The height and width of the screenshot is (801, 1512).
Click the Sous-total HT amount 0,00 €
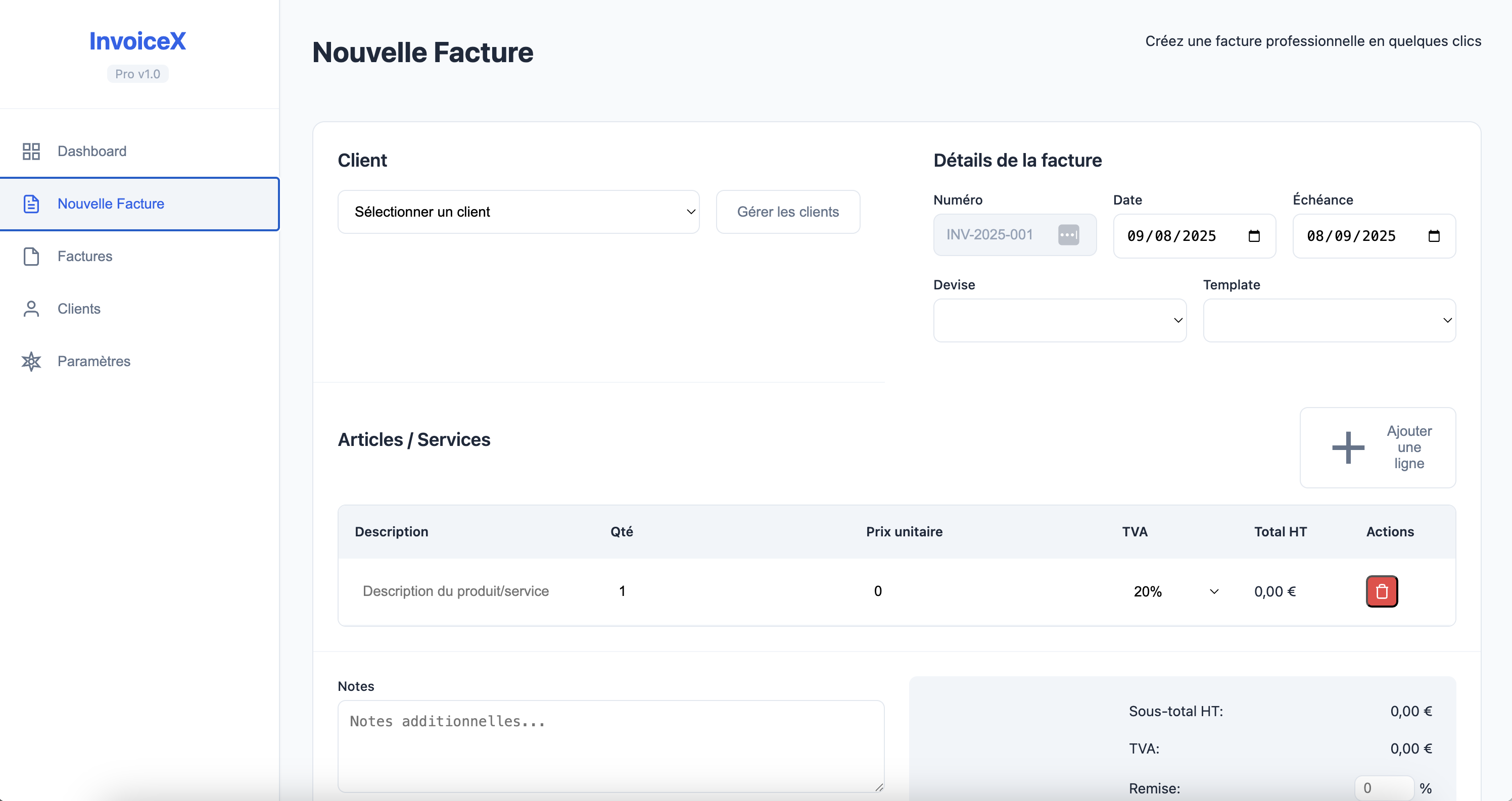(x=1411, y=711)
